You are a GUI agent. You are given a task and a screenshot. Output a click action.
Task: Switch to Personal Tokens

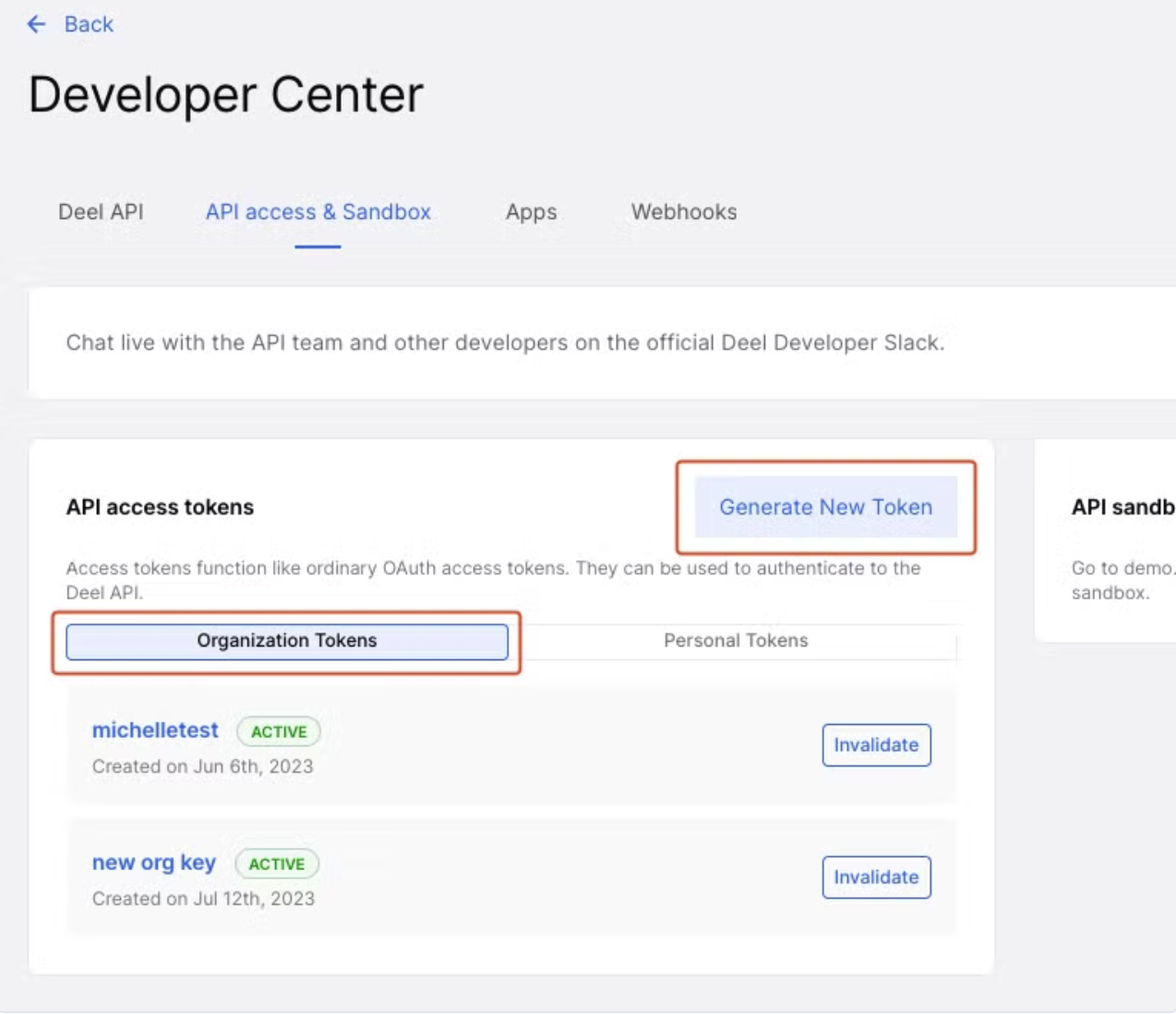[x=736, y=641]
